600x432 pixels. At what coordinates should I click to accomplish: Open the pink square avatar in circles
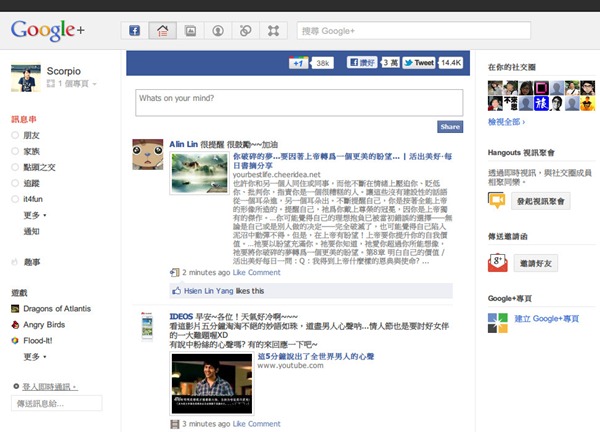click(x=541, y=88)
